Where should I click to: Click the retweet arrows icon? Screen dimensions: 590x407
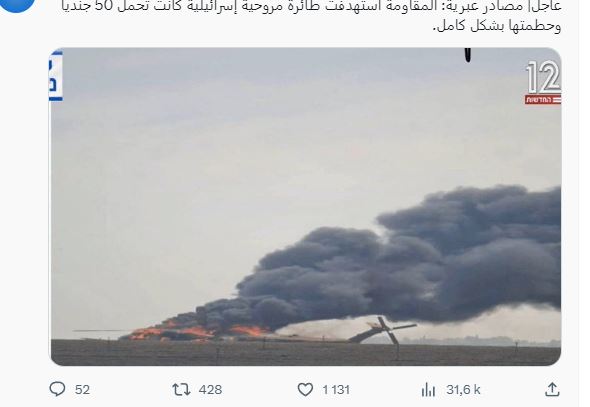click(x=181, y=389)
